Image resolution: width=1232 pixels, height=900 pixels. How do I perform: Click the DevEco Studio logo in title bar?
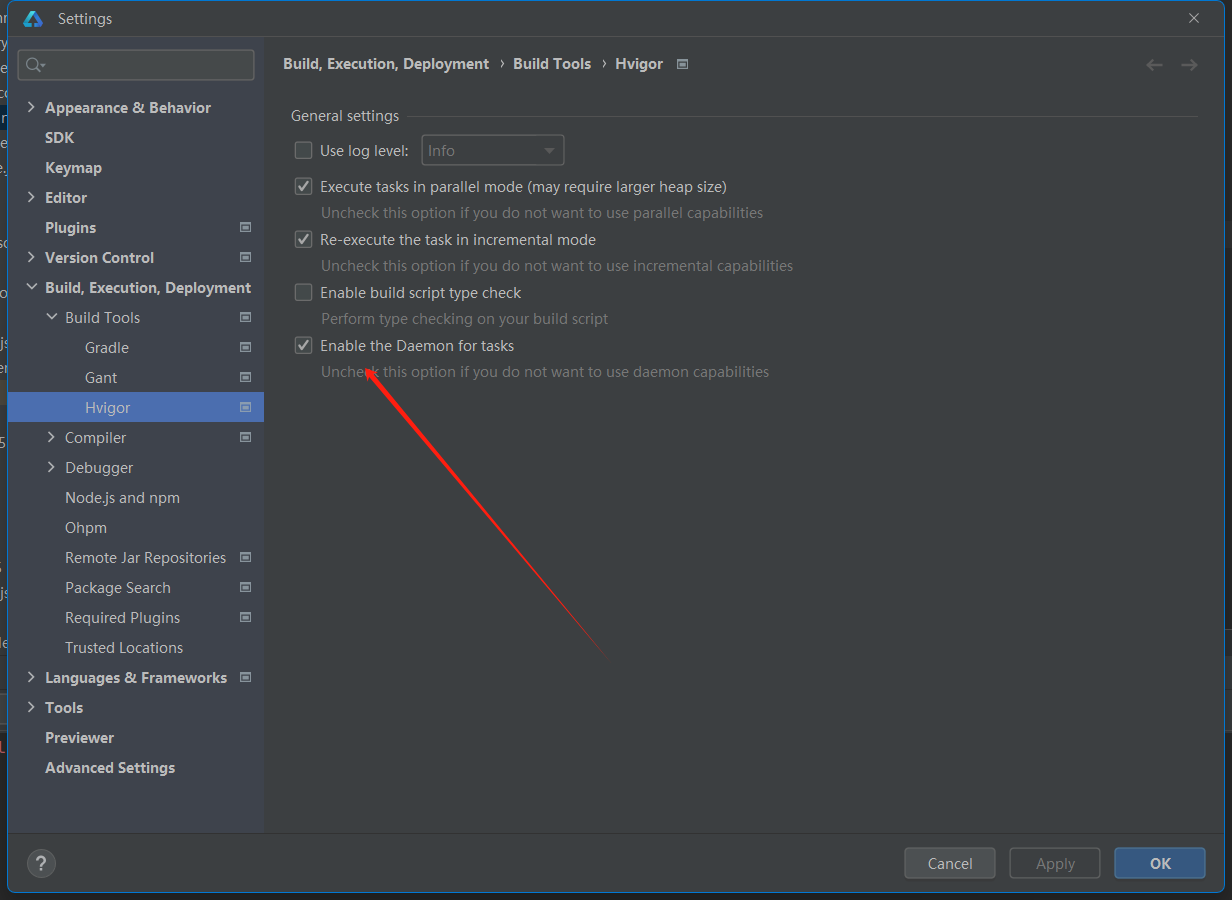[33, 19]
